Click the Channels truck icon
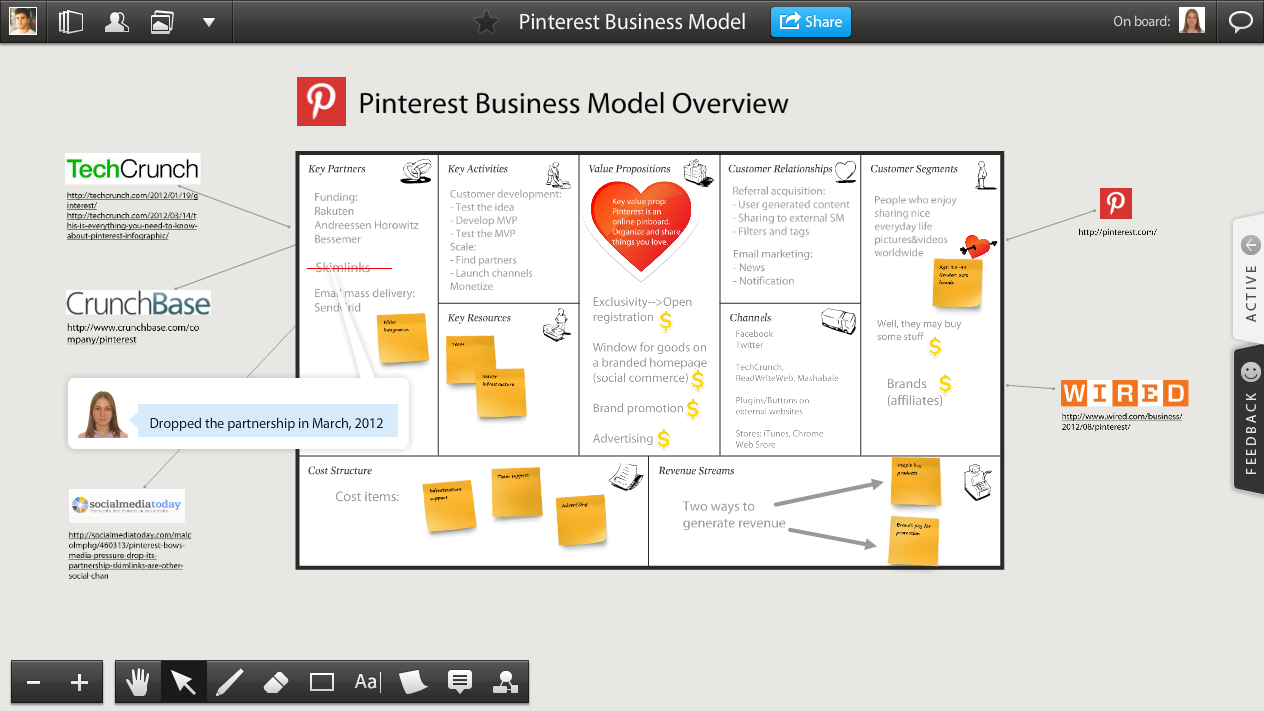The height and width of the screenshot is (711, 1264). coord(838,322)
